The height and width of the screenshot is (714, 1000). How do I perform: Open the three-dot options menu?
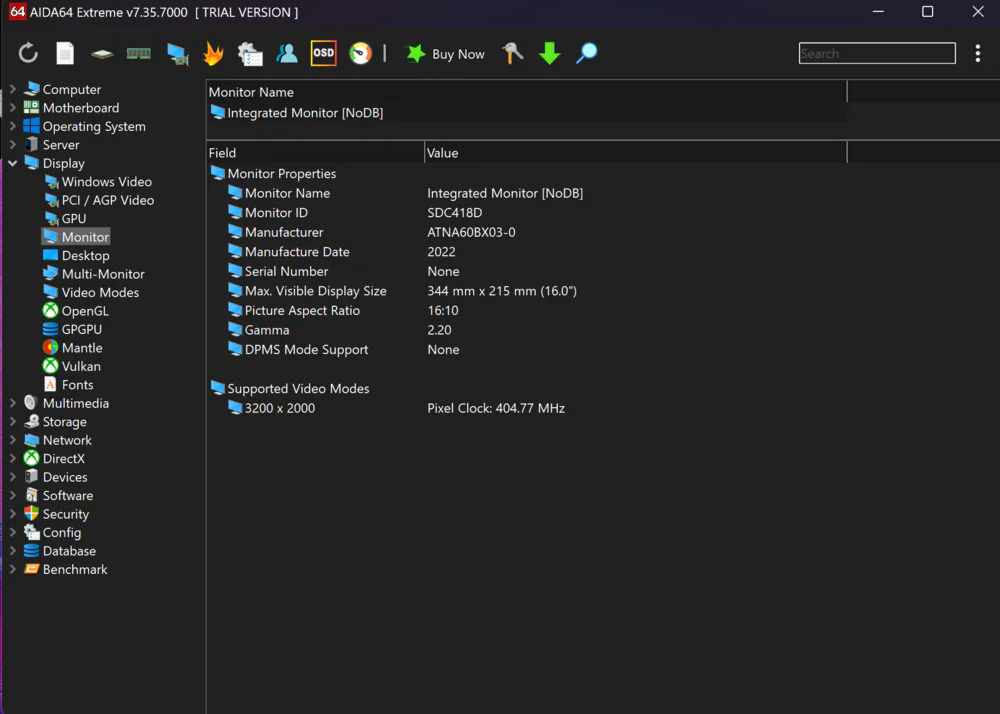978,54
